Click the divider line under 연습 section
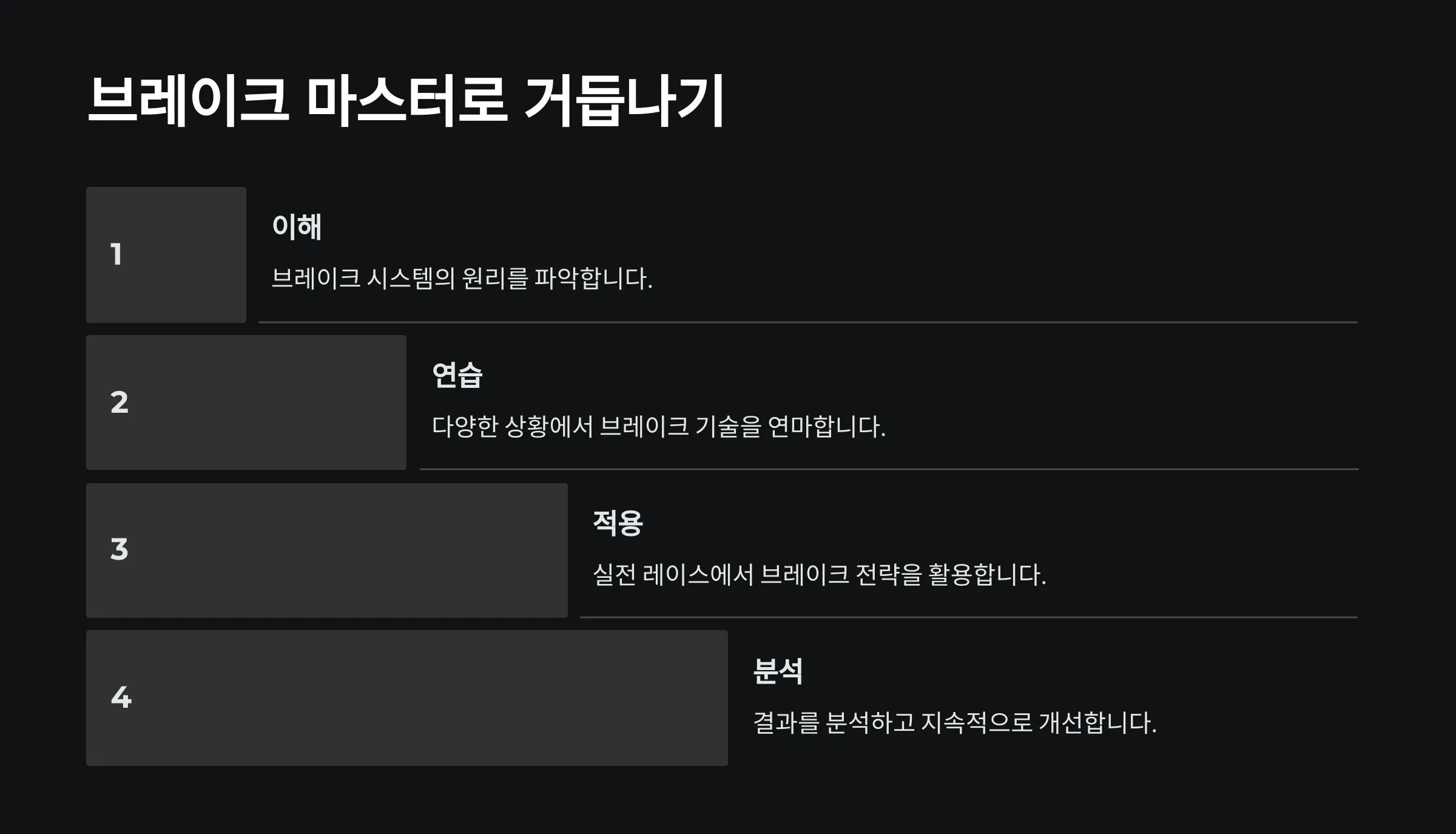This screenshot has width=1456, height=834. pyautogui.click(x=889, y=469)
